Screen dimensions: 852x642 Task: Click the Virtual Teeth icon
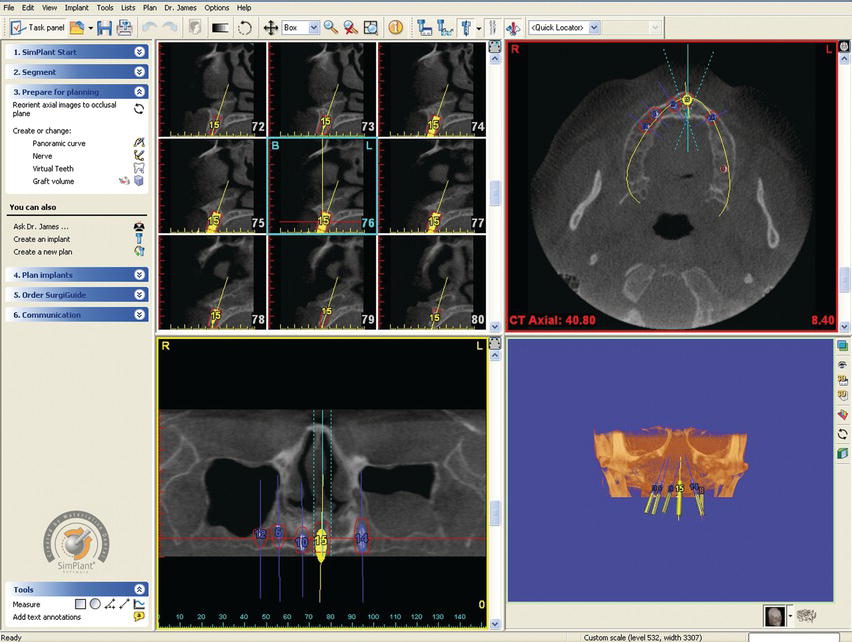coord(139,169)
